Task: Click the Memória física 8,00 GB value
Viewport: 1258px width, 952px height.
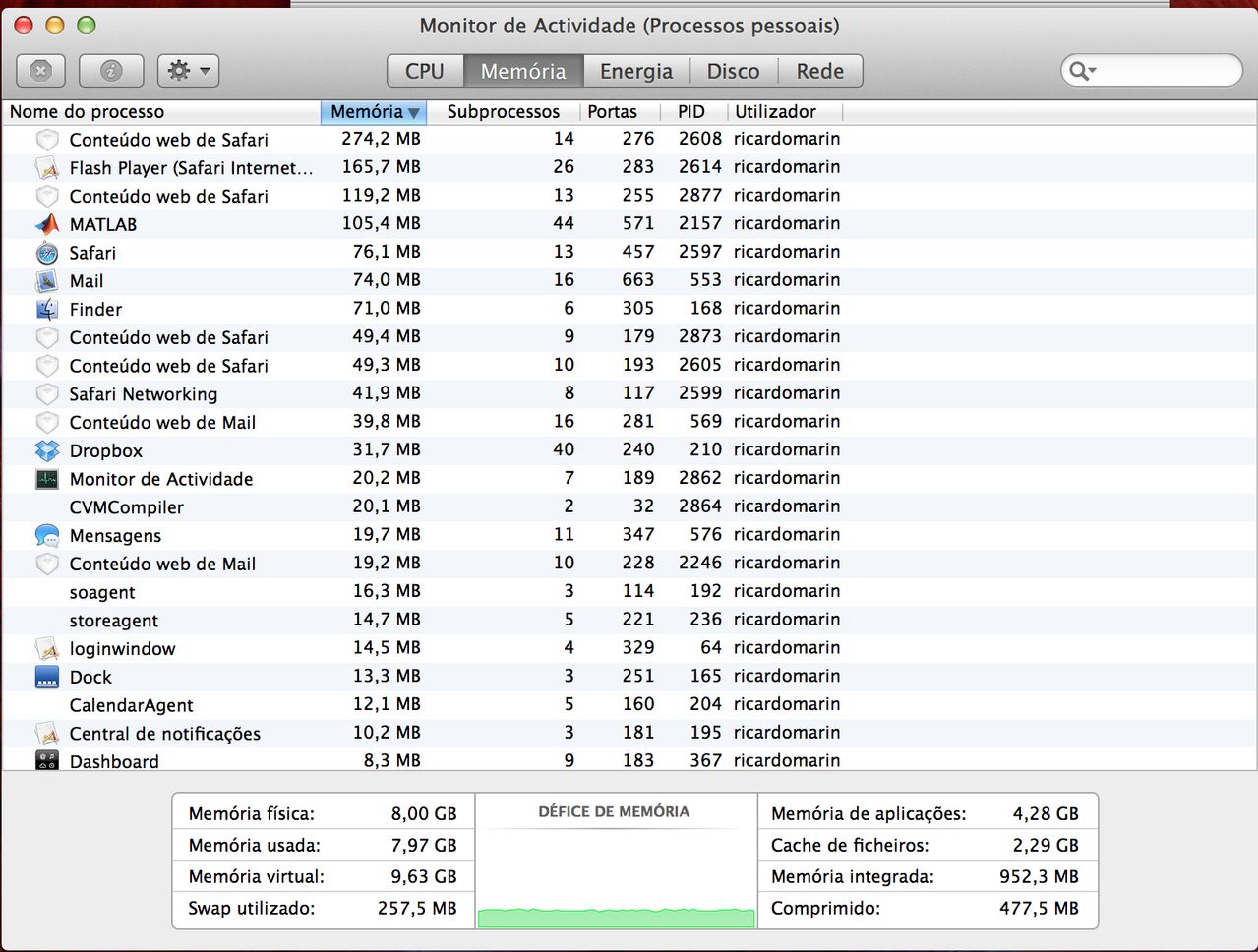Action: click(424, 814)
